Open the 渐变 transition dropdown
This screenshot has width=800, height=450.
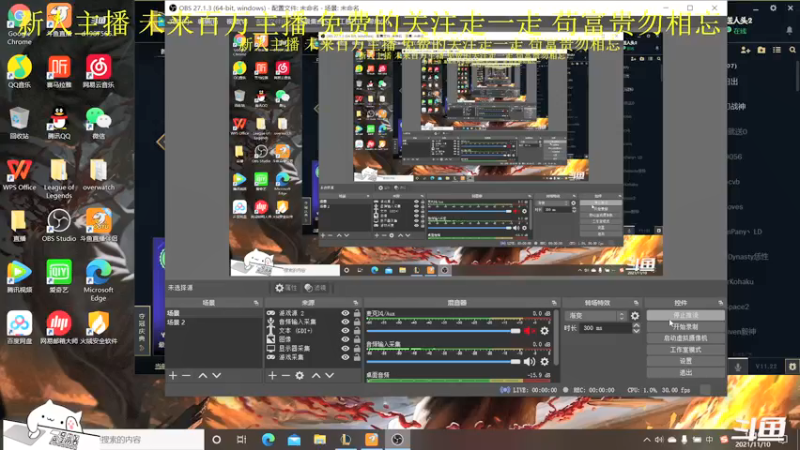coord(596,316)
